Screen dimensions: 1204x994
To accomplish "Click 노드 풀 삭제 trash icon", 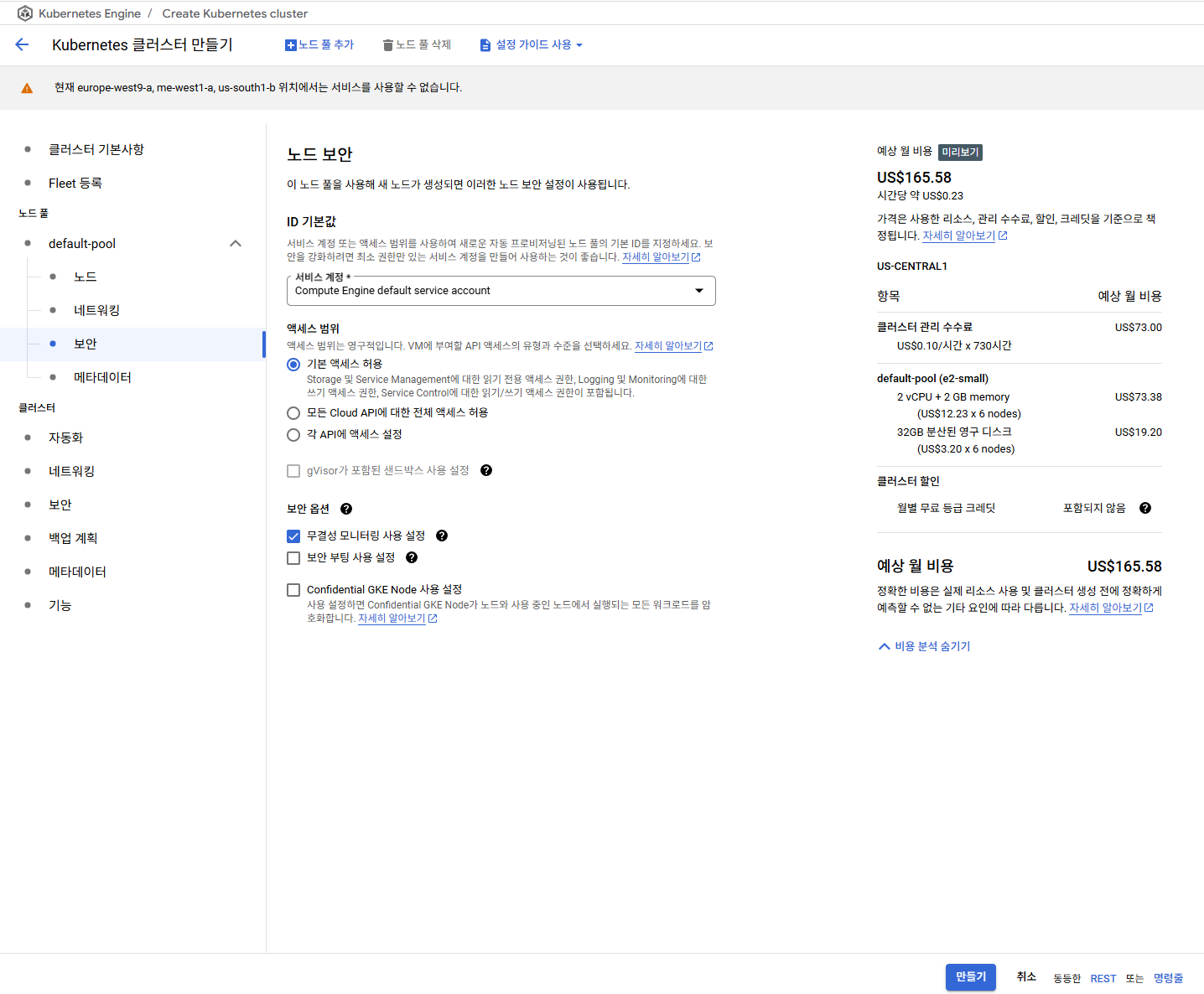I will [388, 45].
